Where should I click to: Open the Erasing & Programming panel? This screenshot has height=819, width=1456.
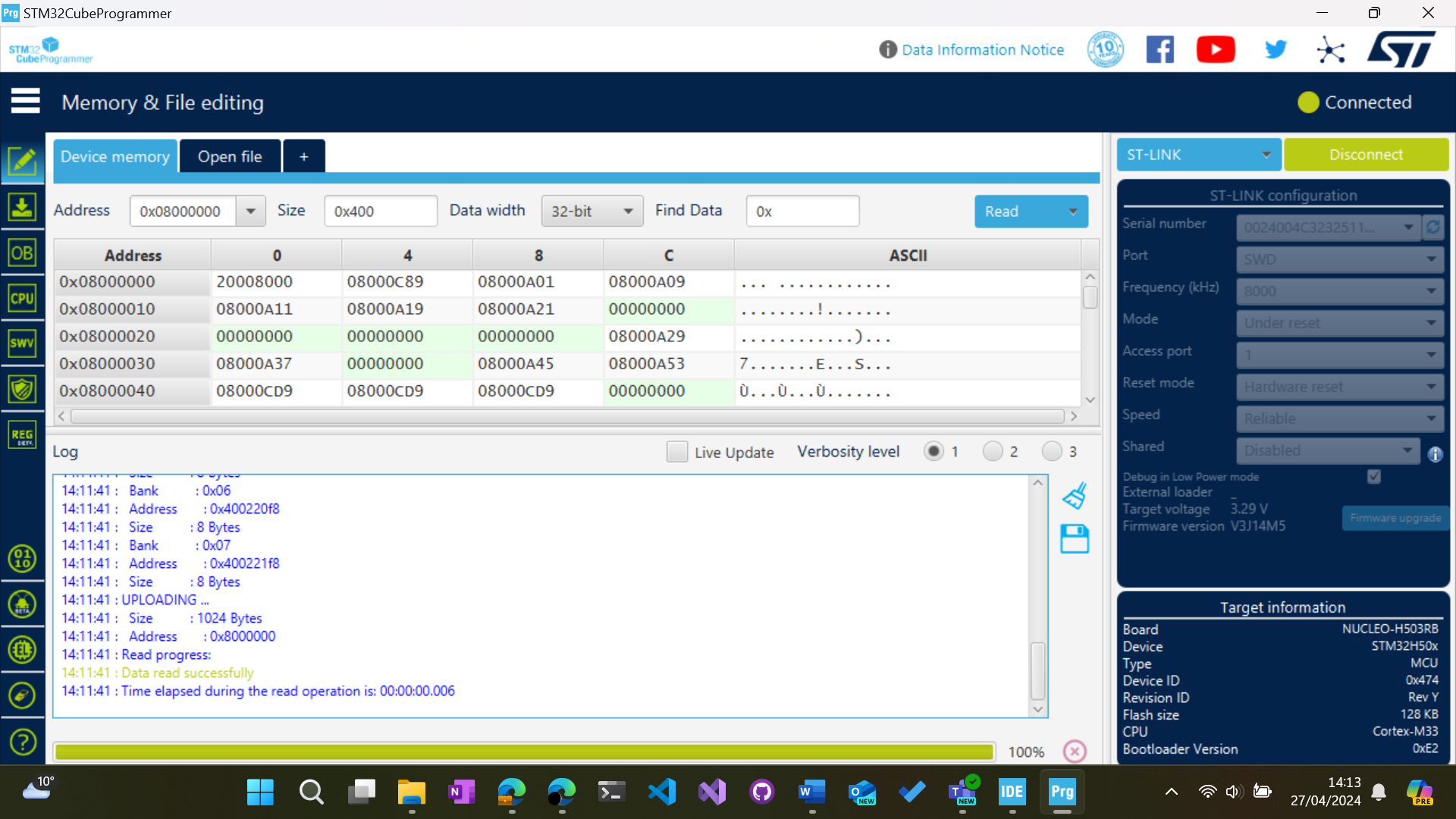[23, 207]
